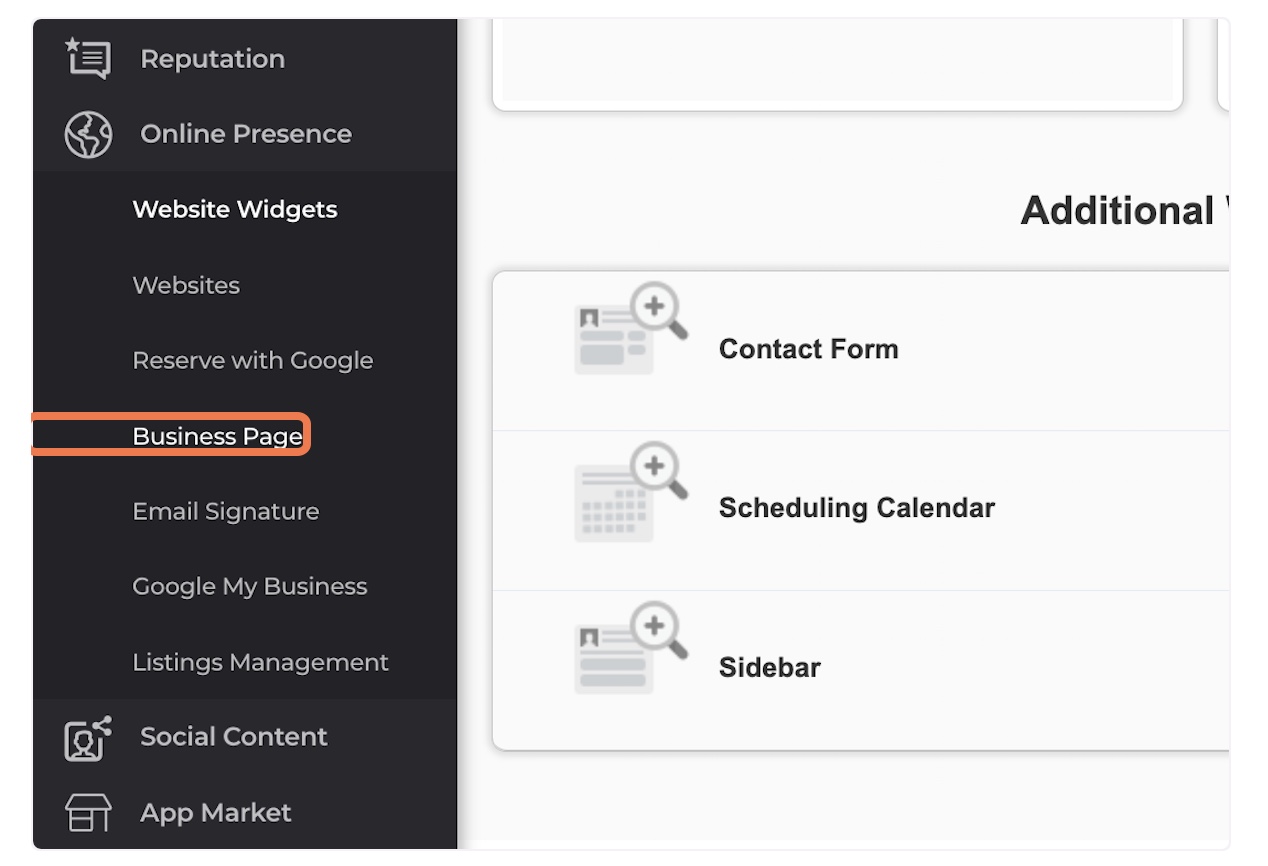This screenshot has width=1268, height=866.
Task: Click the Online Presence globe icon
Action: click(88, 134)
